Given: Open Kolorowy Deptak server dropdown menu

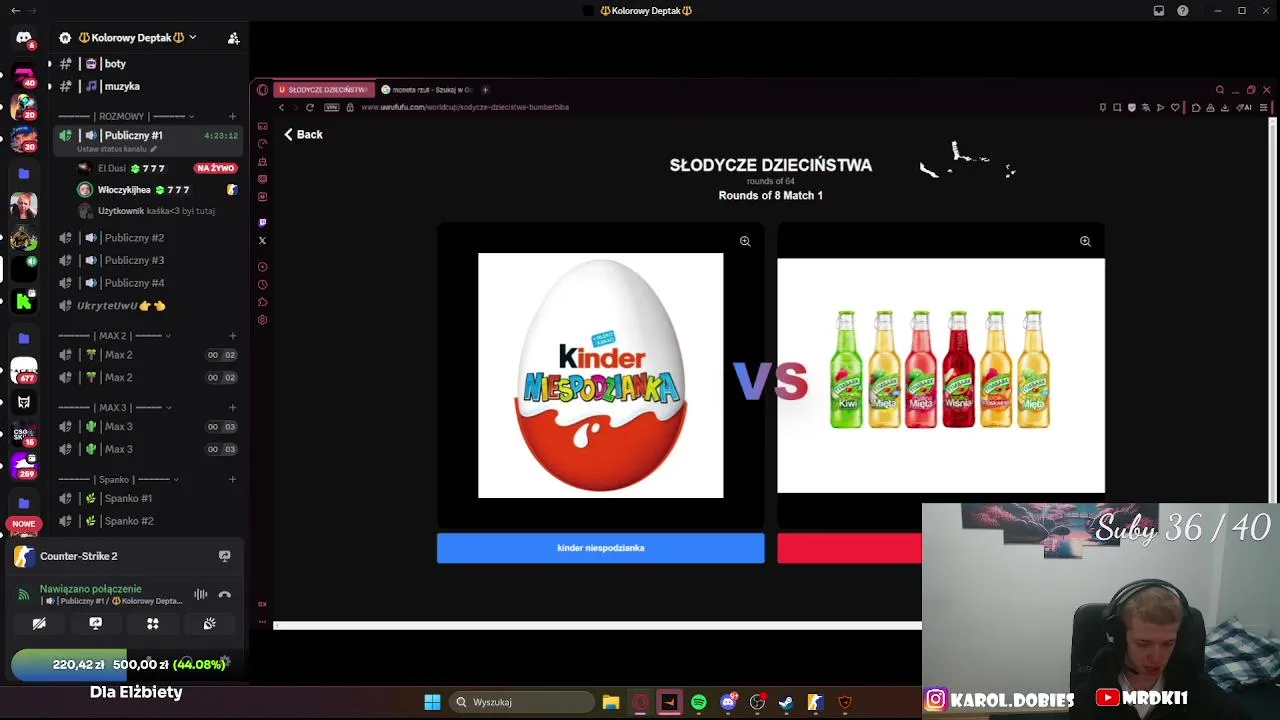Looking at the screenshot, I should tap(192, 38).
